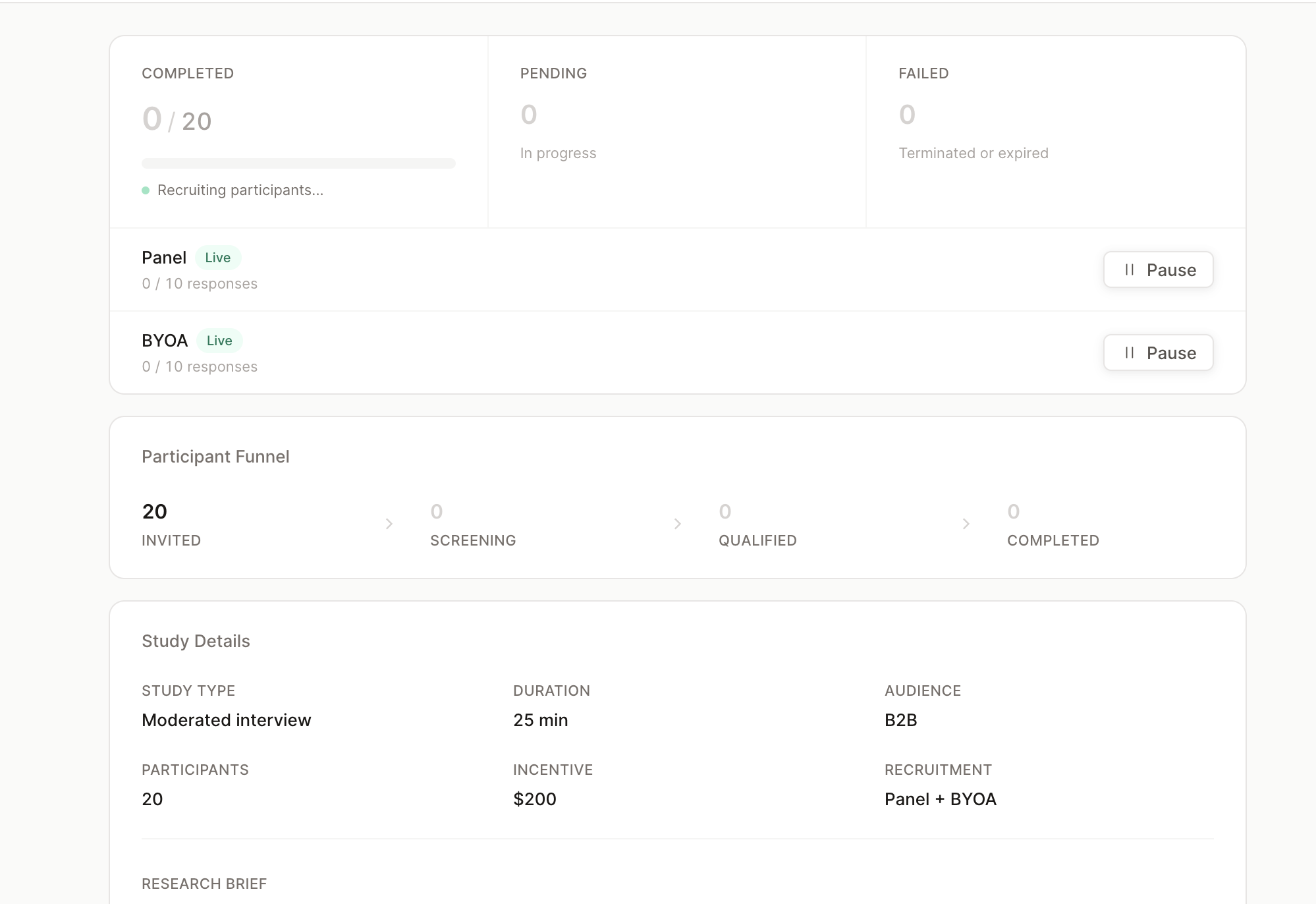Viewport: 1316px width, 904px height.
Task: Pause the BYOA recruitment source
Action: 1158,353
